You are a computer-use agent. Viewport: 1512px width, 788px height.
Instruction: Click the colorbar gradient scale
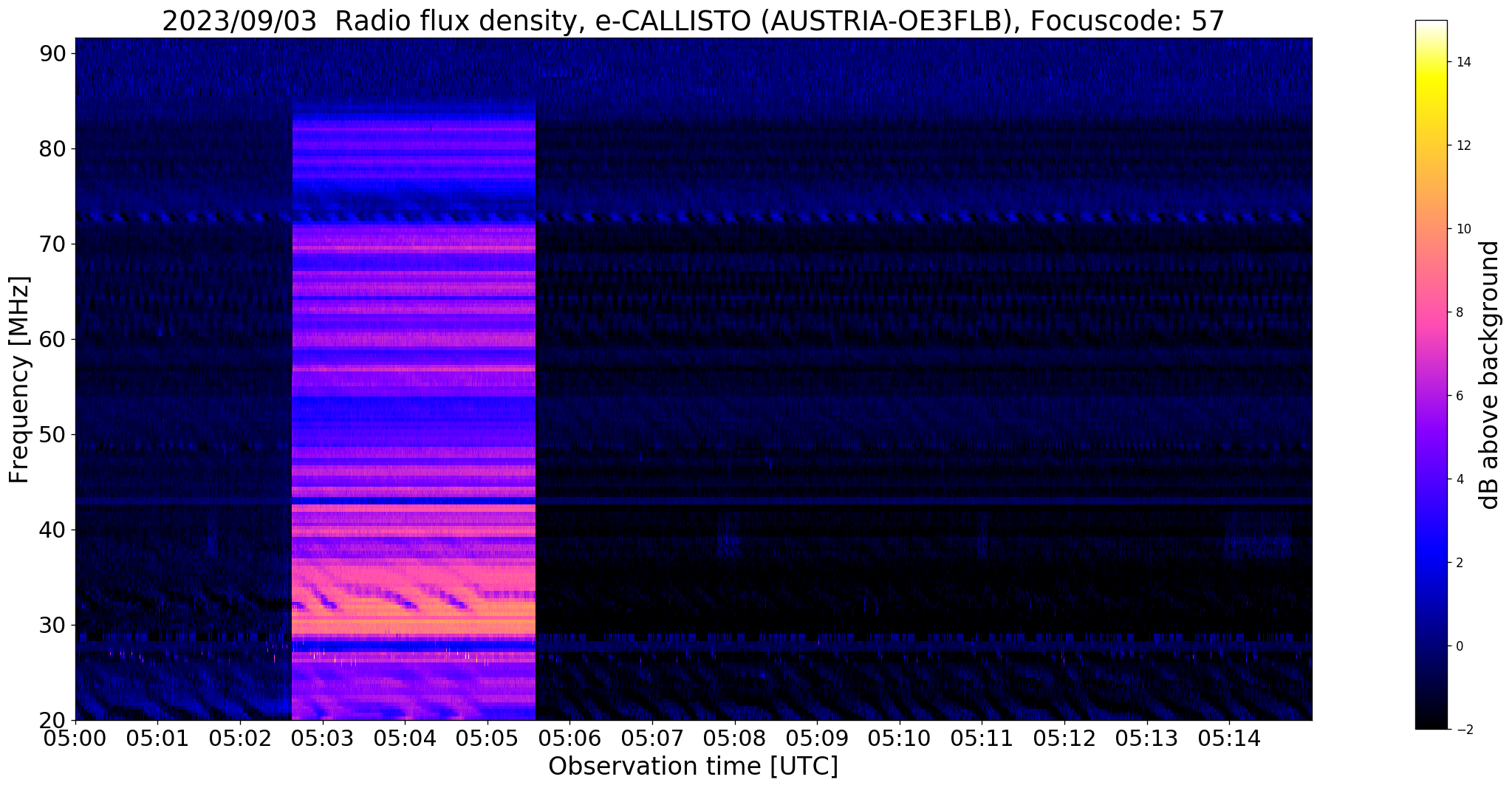1431,374
